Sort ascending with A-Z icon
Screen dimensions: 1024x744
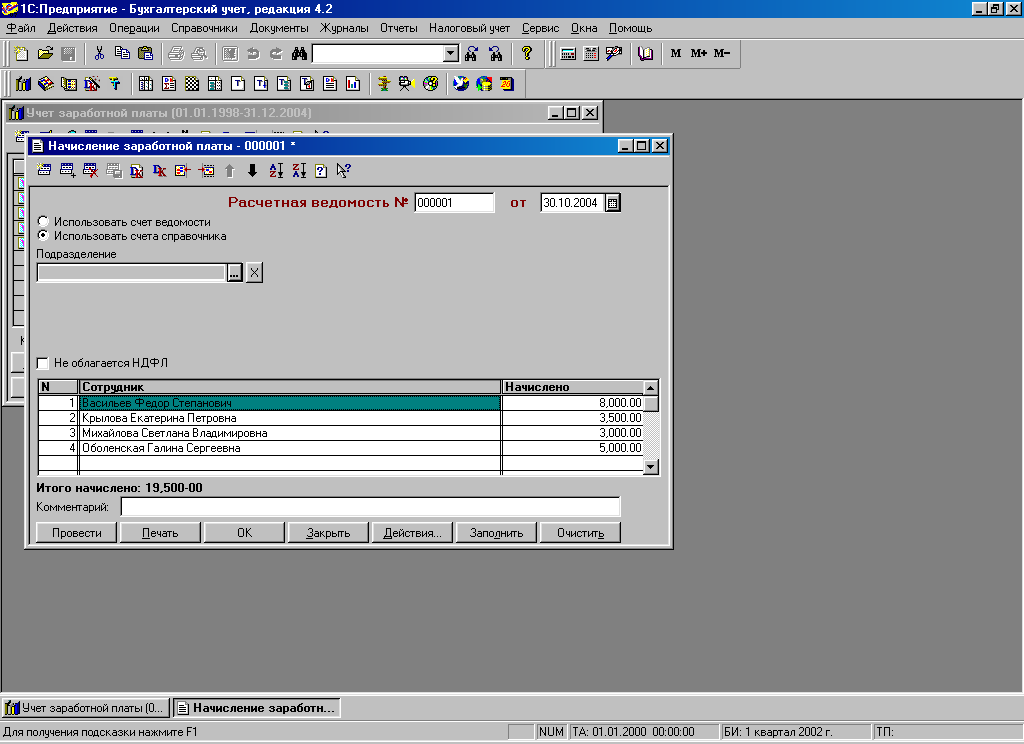[276, 170]
